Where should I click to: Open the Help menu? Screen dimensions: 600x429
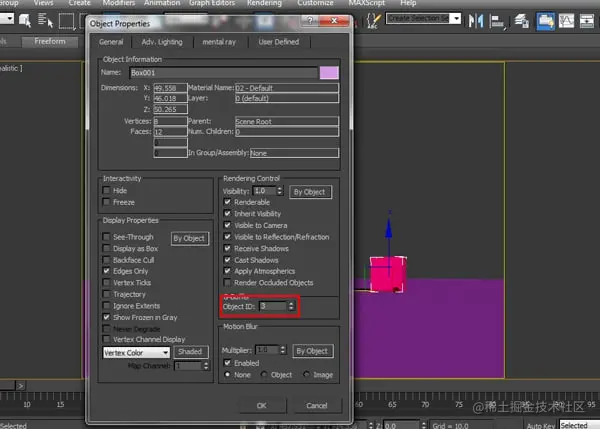[408, 3]
